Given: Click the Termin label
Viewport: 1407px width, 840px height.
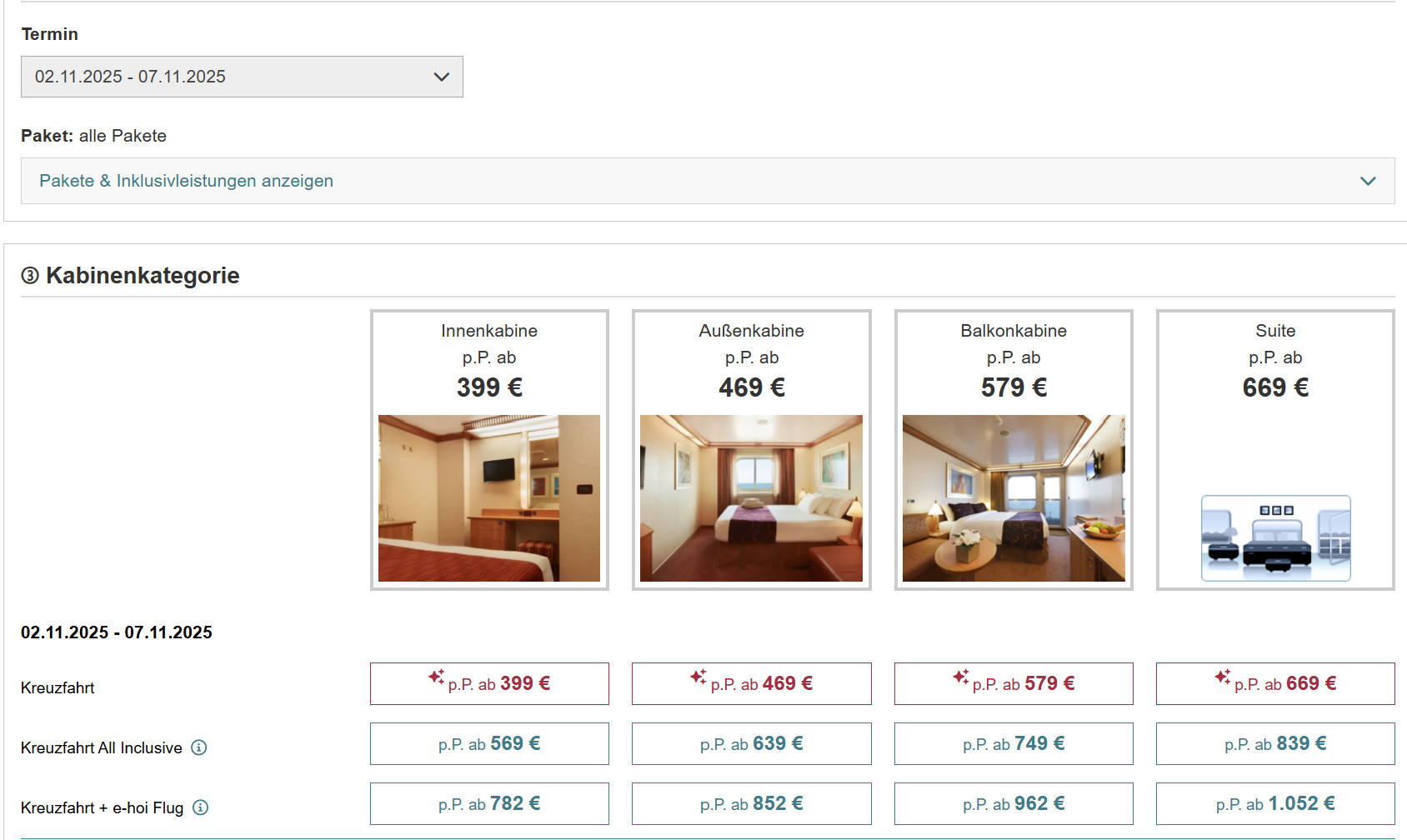Looking at the screenshot, I should 50,34.
